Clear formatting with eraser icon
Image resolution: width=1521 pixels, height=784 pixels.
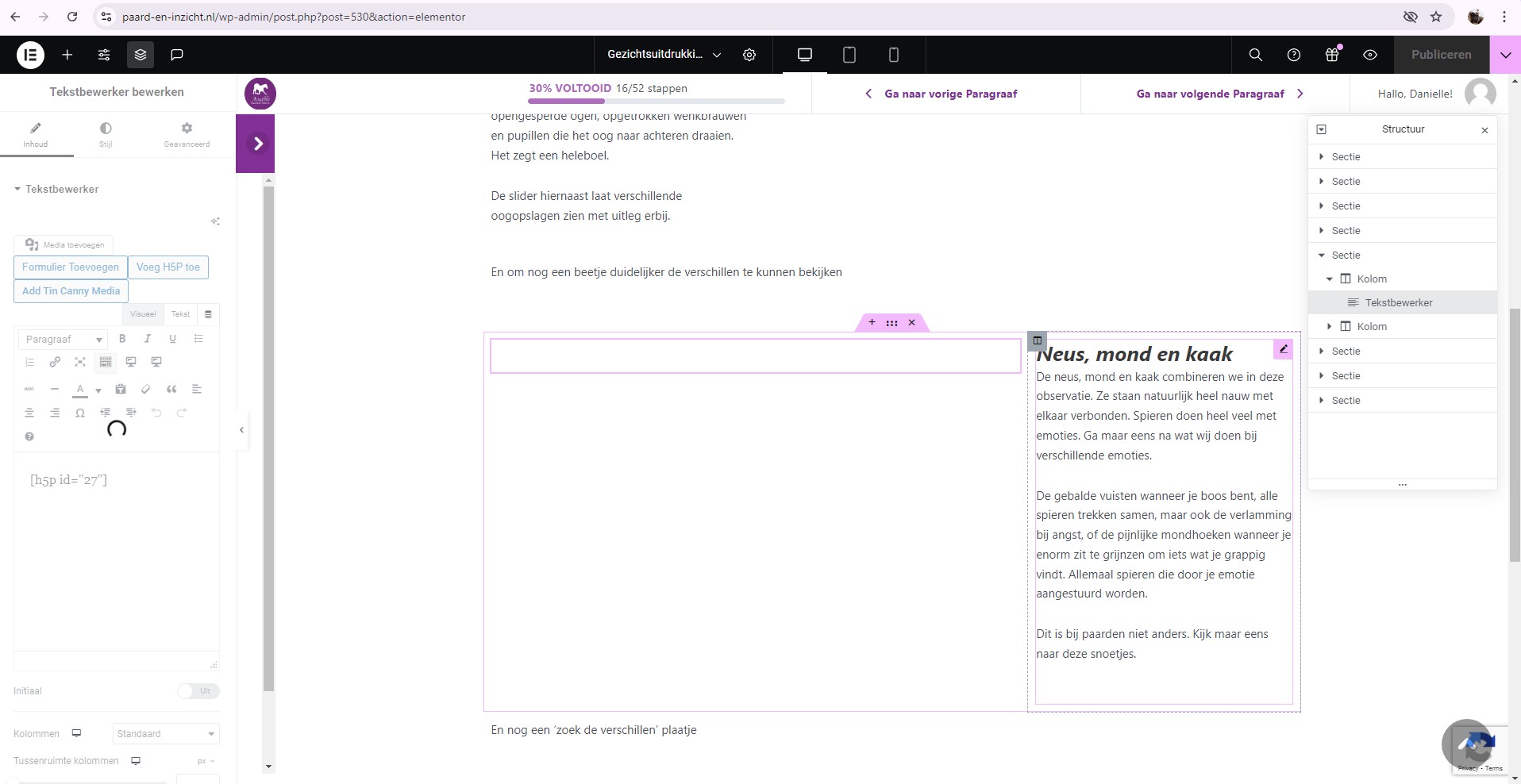[146, 389]
